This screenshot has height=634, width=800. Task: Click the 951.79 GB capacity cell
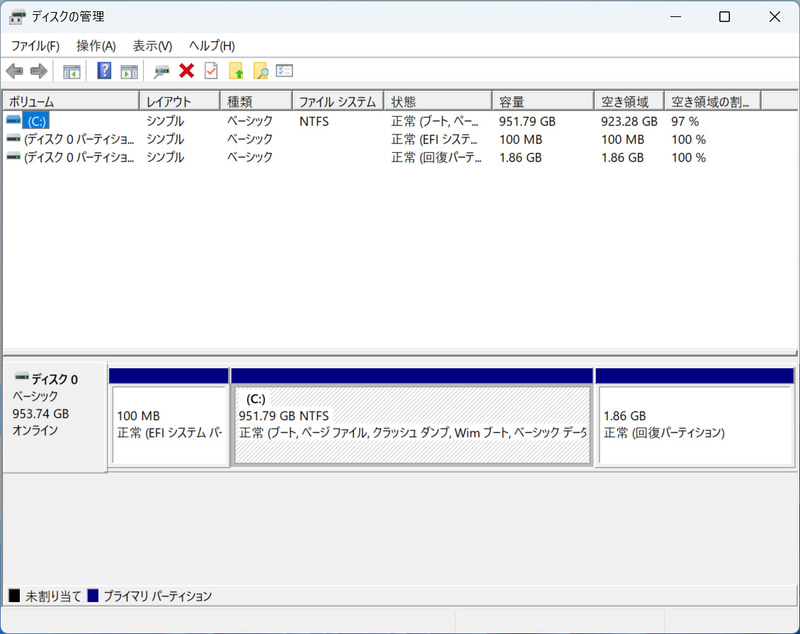point(527,121)
